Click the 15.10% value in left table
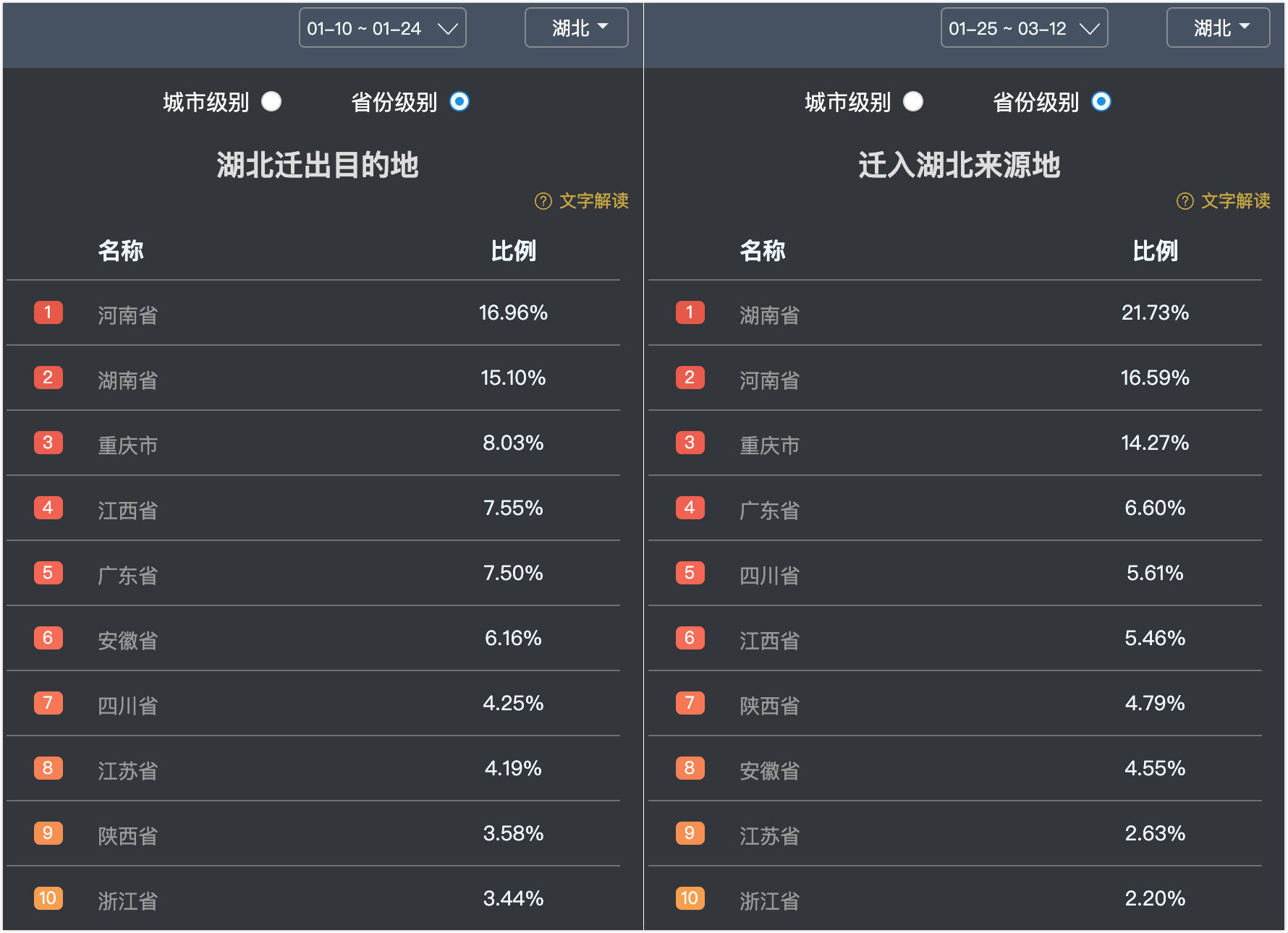 coord(513,378)
